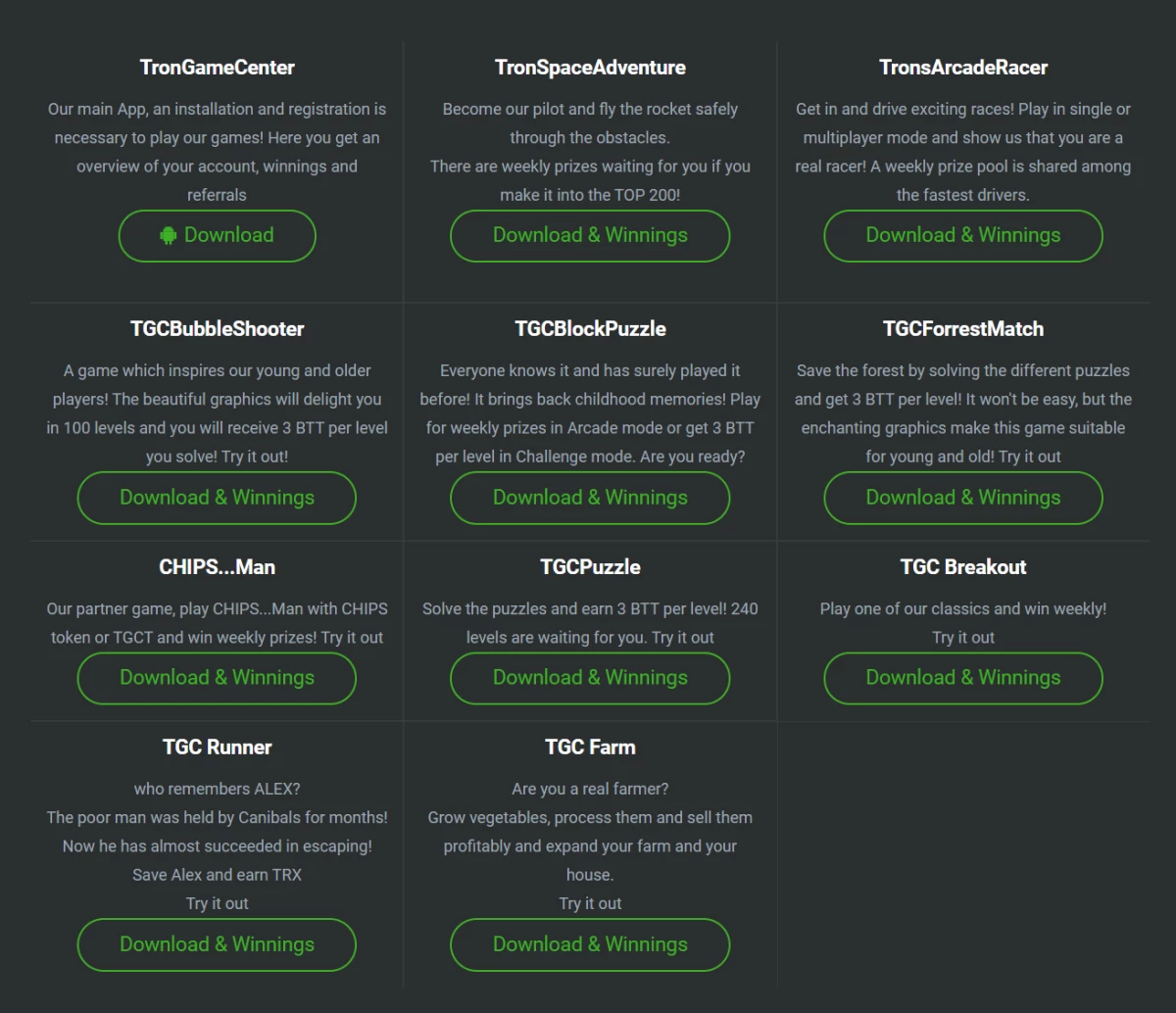Select TGCPuzzle Download & Winnings button

coord(590,678)
